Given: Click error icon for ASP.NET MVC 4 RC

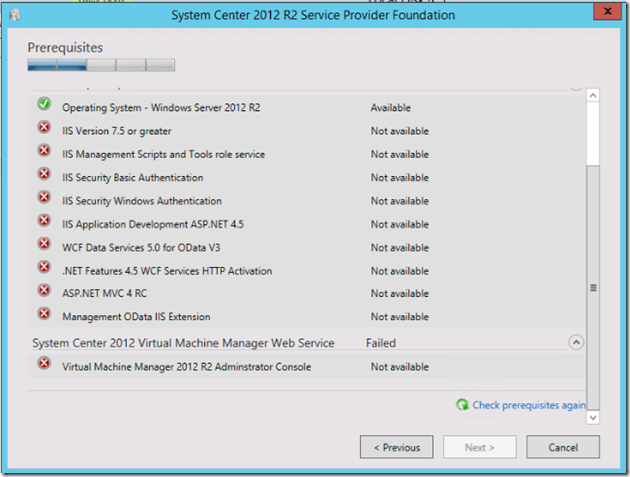Looking at the screenshot, I should click(44, 291).
